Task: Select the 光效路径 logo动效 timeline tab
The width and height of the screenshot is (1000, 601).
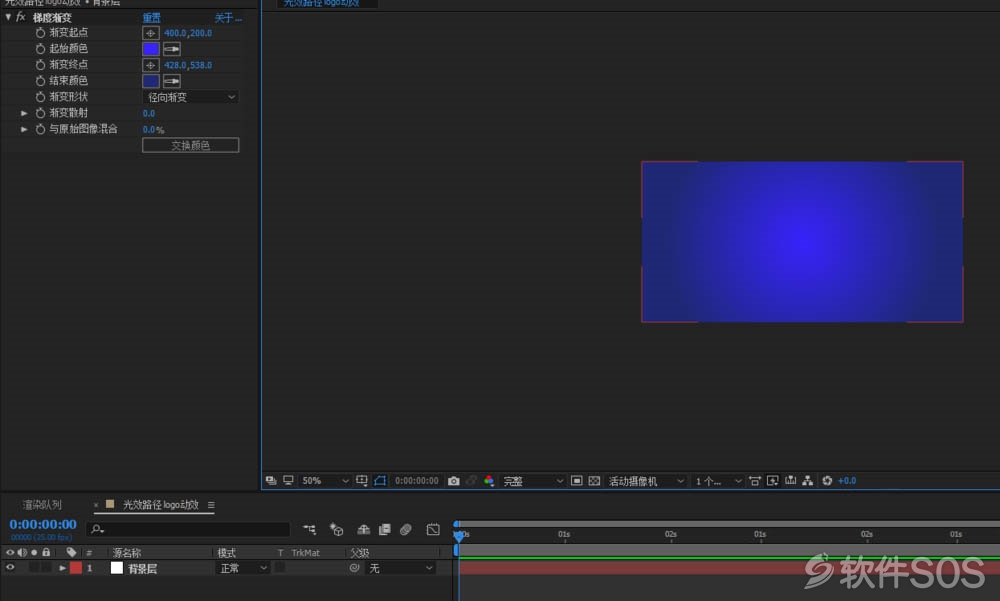Action: click(161, 505)
